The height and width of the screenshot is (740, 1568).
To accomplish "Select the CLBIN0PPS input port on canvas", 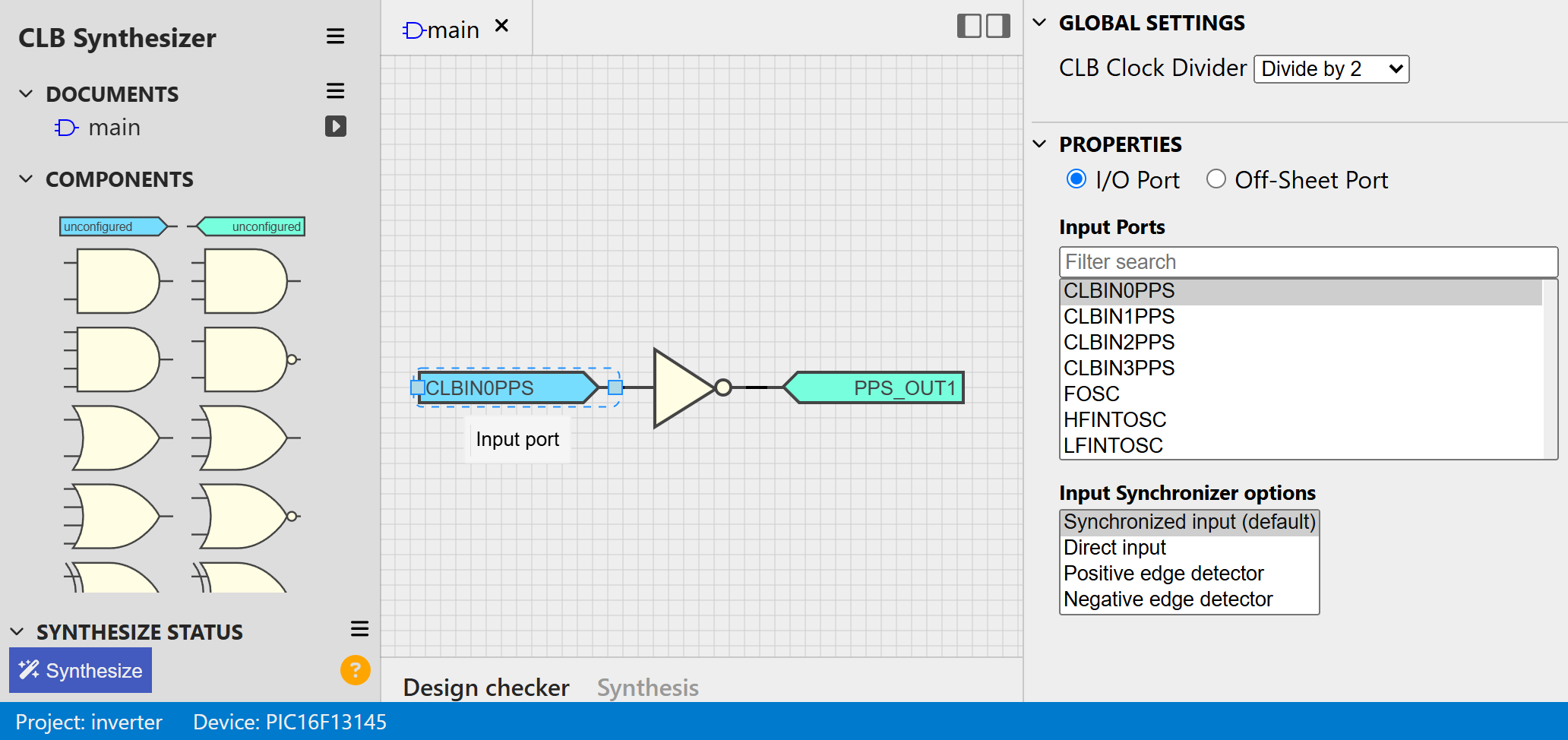I will [507, 388].
